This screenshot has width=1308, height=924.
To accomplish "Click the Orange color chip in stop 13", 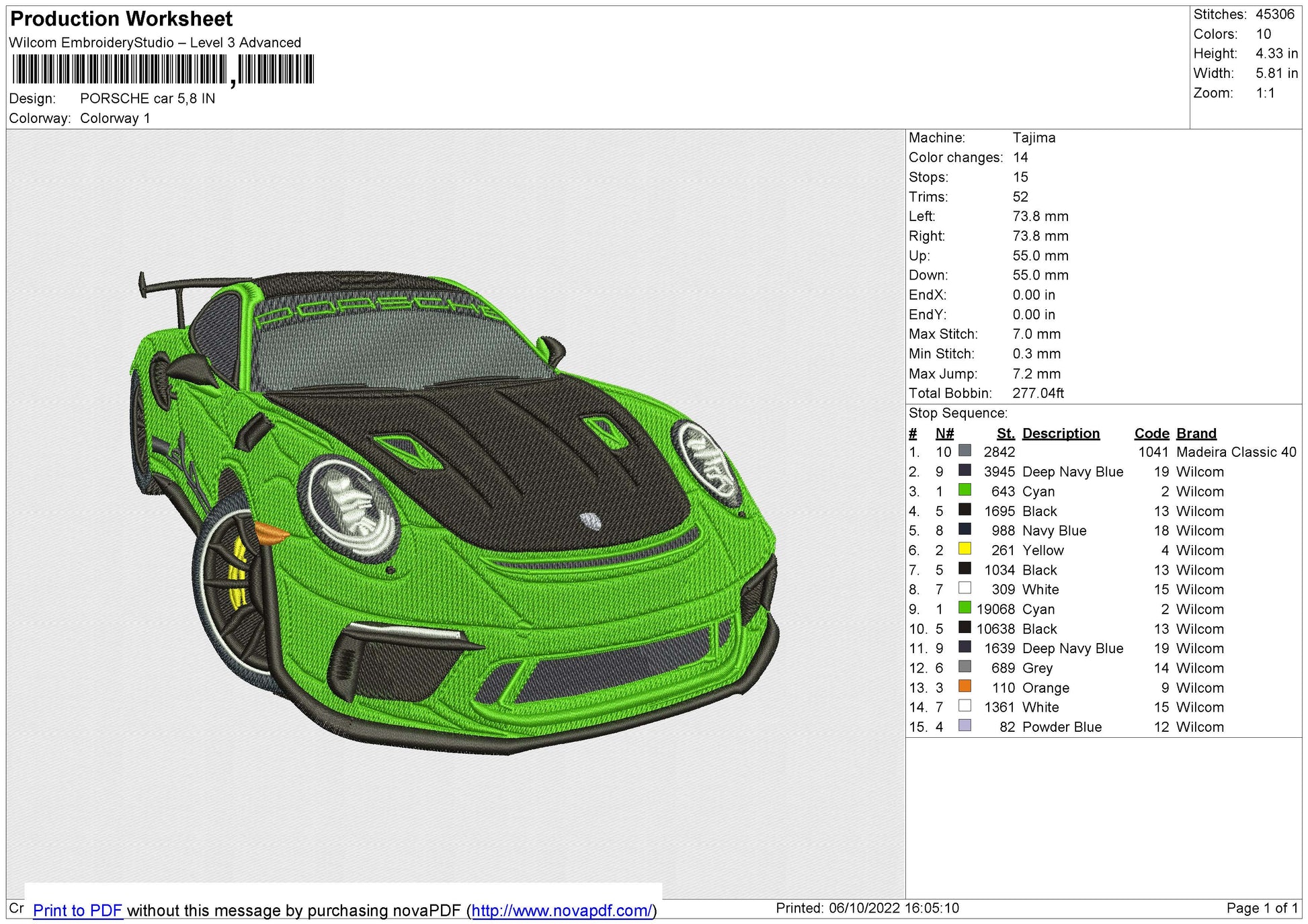I will (x=965, y=687).
